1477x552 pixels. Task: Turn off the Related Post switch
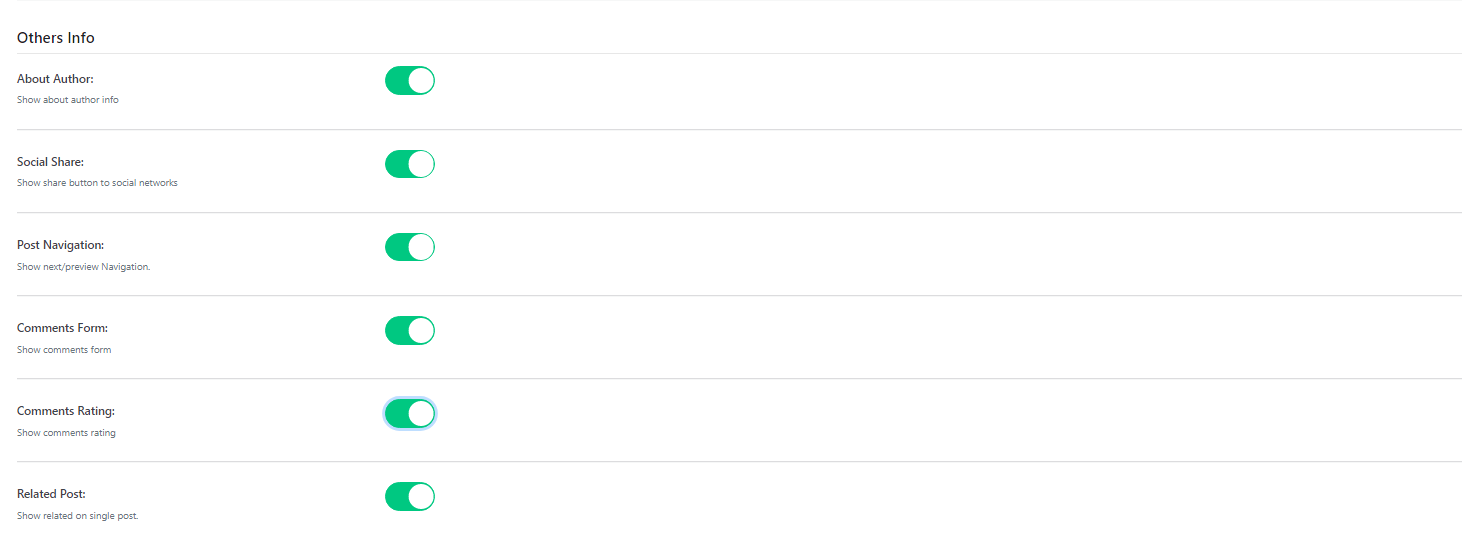point(410,496)
